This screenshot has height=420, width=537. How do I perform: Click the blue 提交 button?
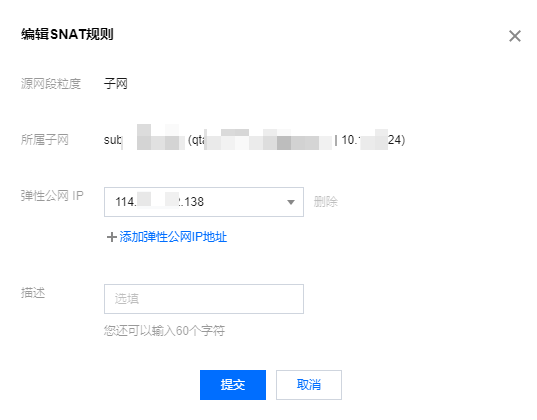[233, 385]
